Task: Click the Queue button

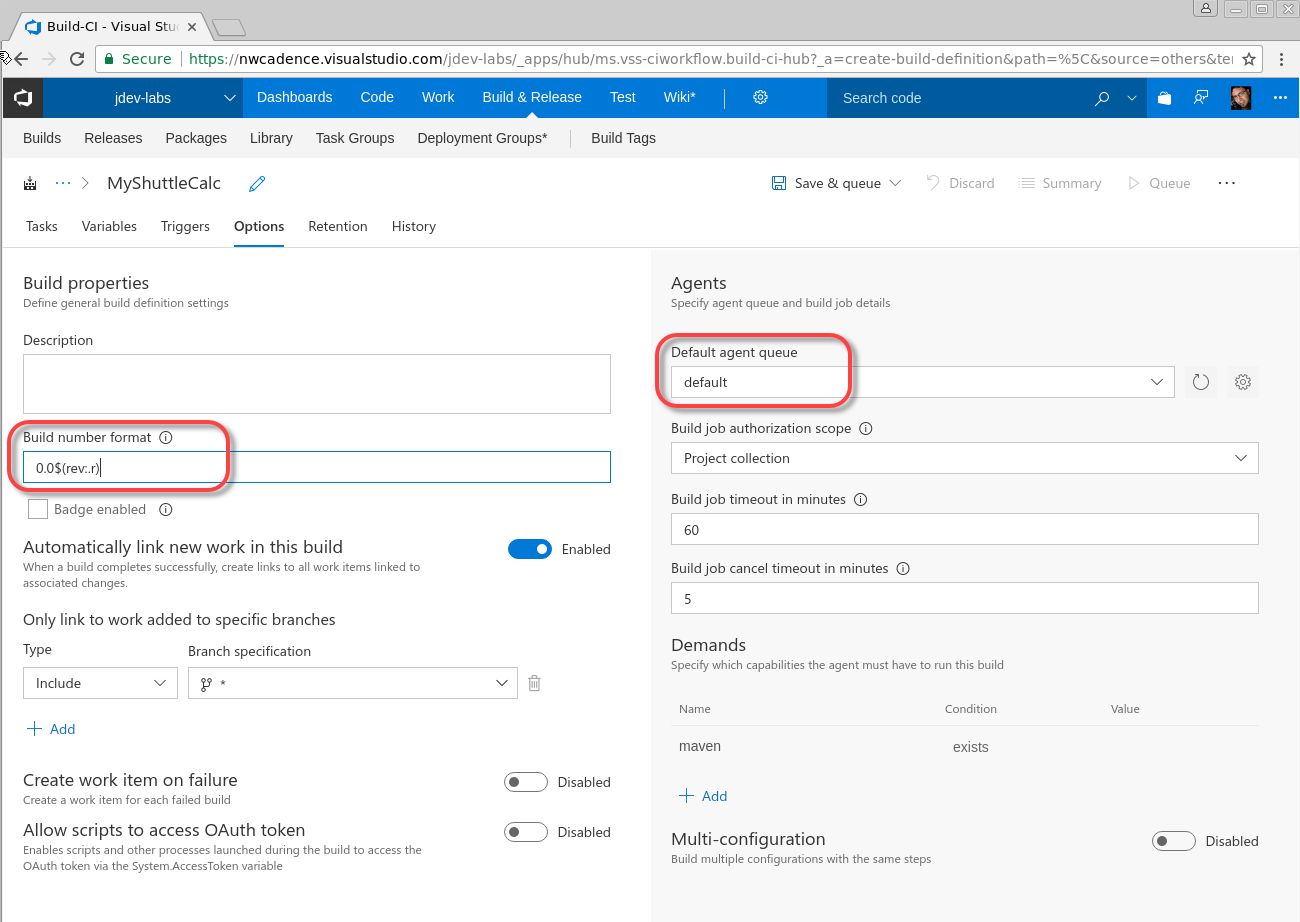Action: tap(1159, 183)
